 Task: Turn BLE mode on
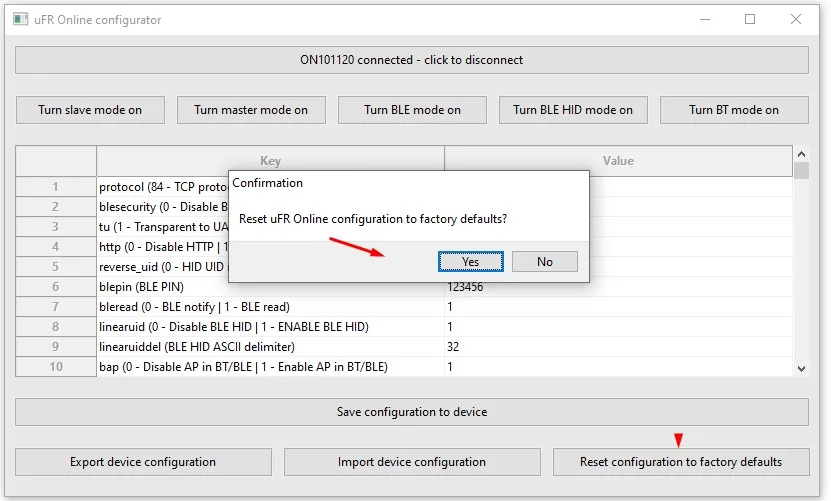click(412, 110)
